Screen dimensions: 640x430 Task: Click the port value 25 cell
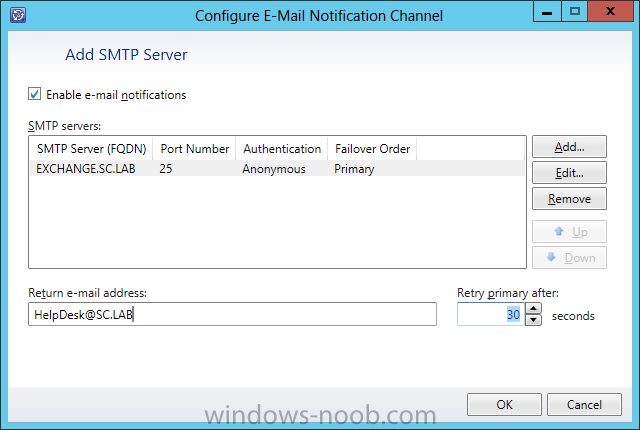pyautogui.click(x=166, y=168)
